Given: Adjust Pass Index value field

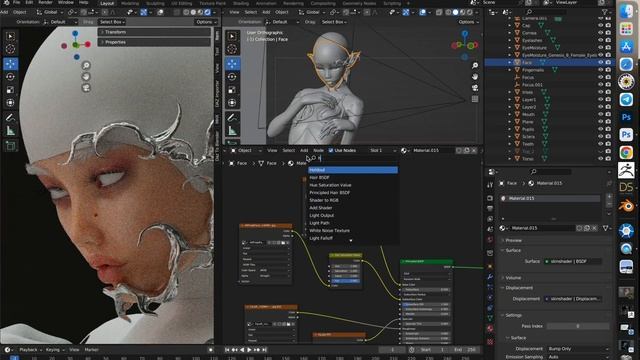Looking at the screenshot, I should pyautogui.click(x=578, y=326).
